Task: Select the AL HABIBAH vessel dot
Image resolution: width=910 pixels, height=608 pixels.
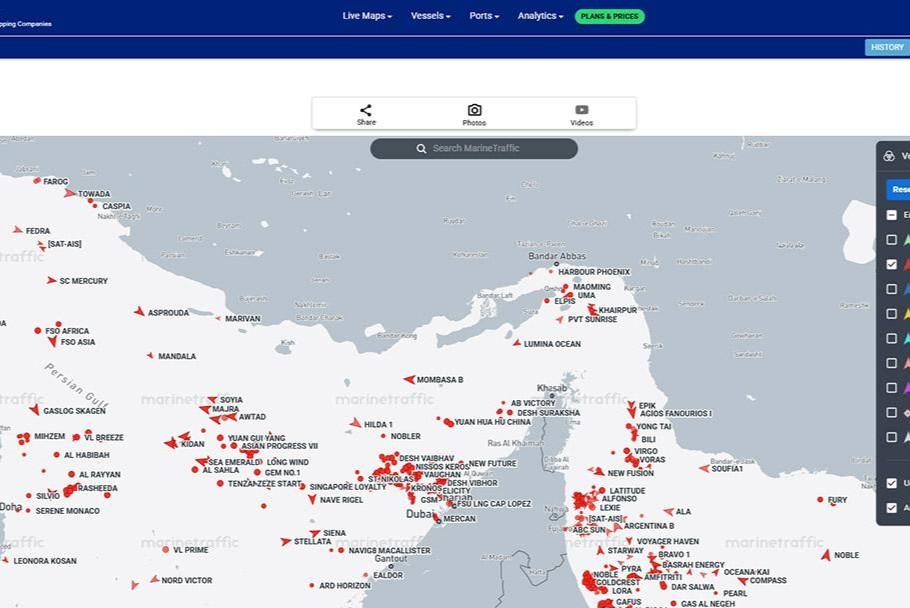Action: 56,454
